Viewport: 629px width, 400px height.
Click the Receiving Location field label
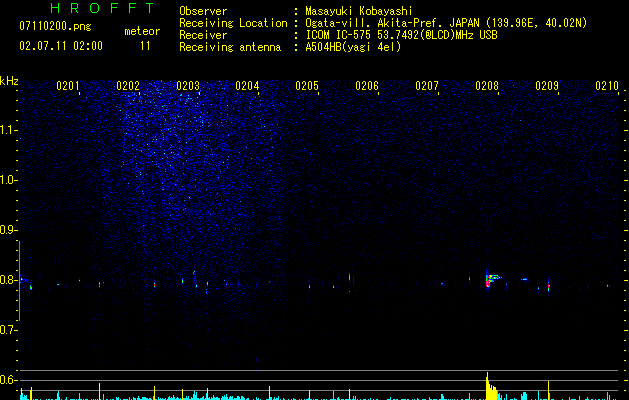pyautogui.click(x=233, y=23)
